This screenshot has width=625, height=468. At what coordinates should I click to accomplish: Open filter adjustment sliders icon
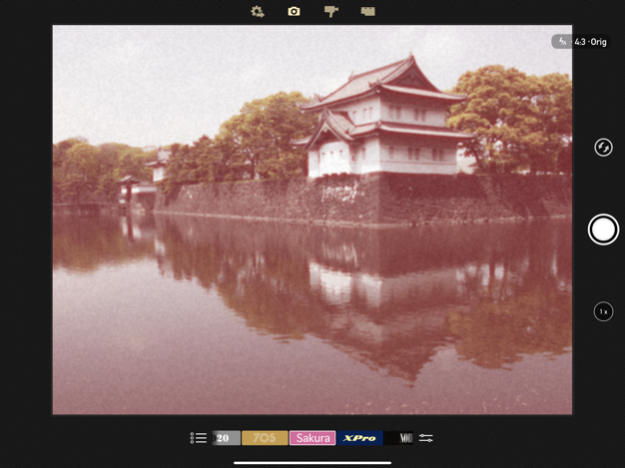[426, 438]
